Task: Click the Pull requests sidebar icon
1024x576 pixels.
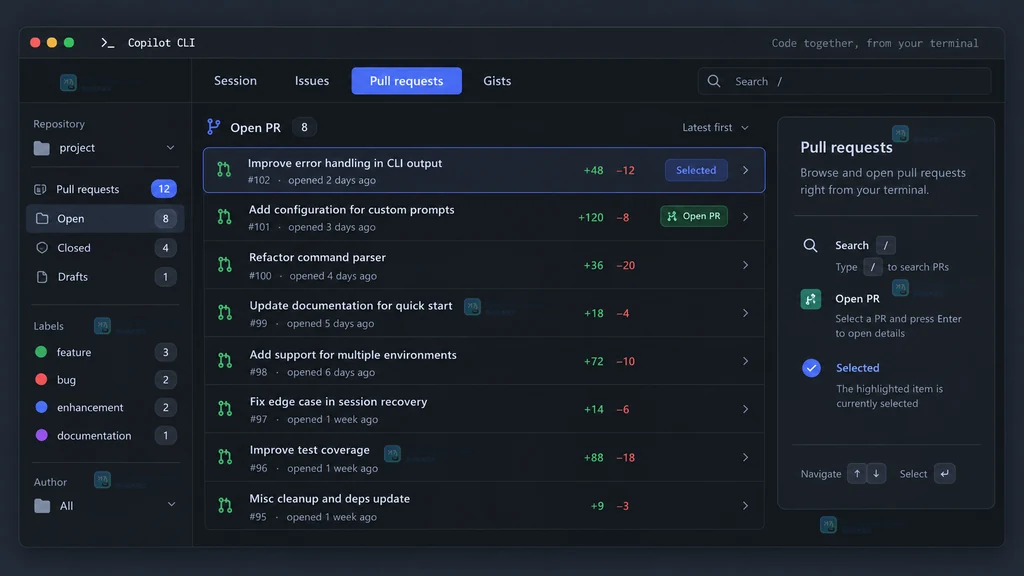Action: [x=40, y=189]
